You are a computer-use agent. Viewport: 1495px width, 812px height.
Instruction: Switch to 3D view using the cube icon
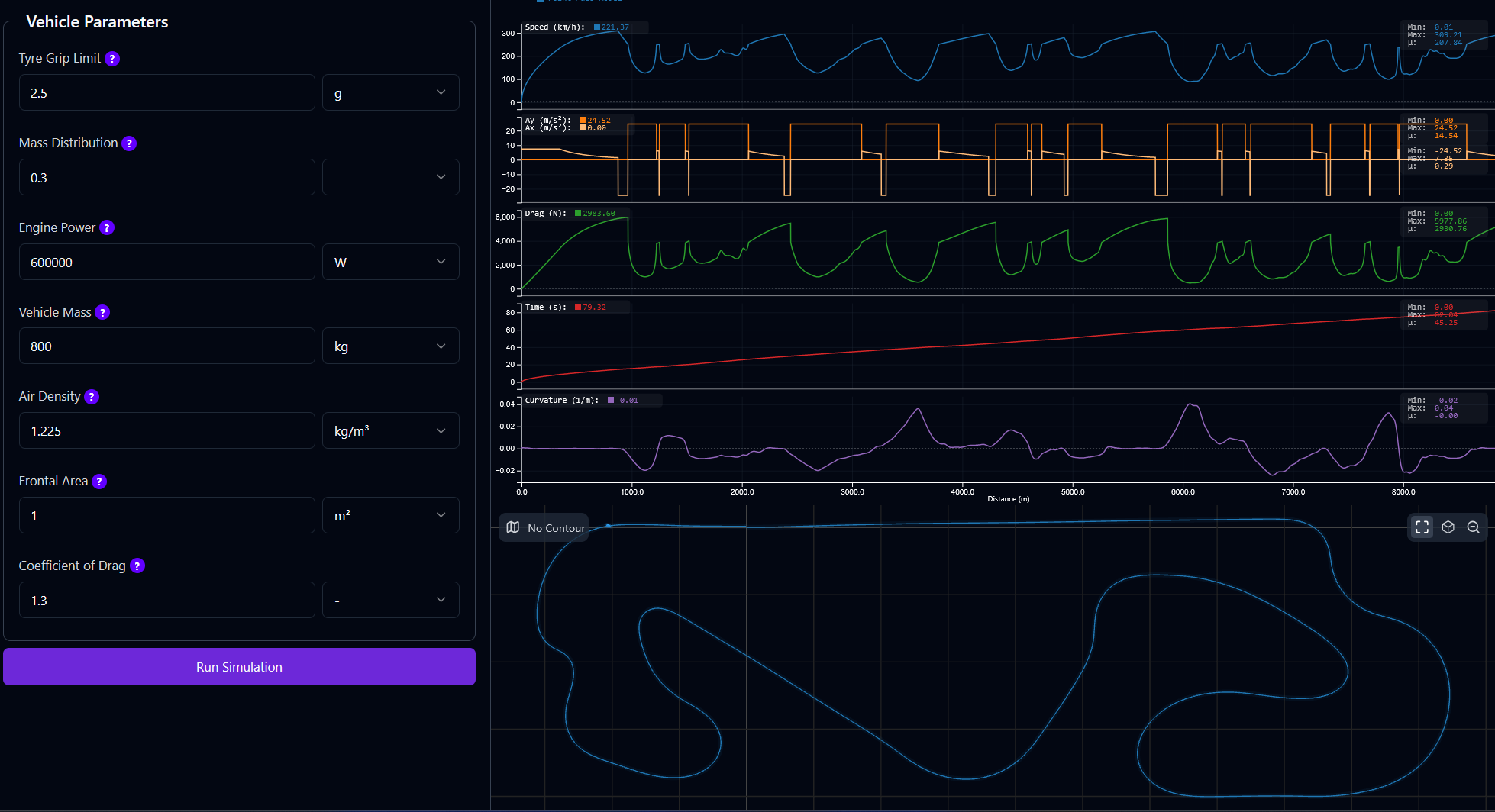pos(1448,527)
